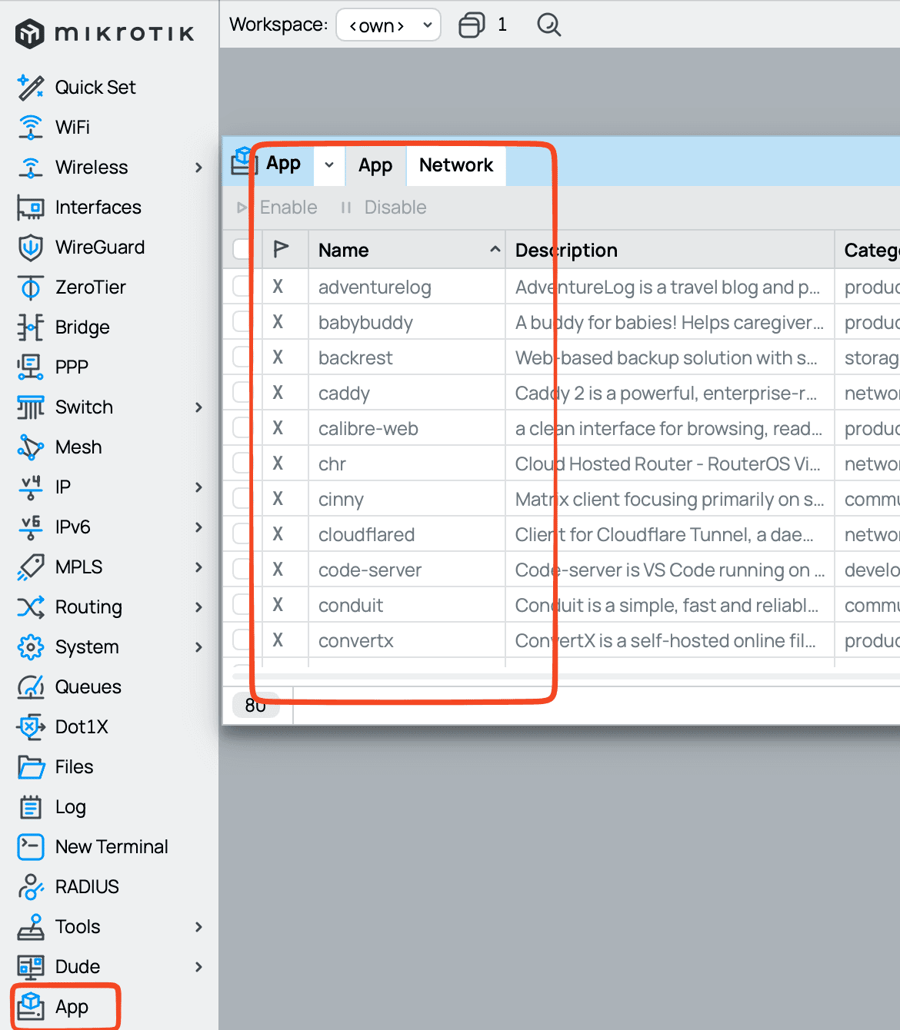Click the Dude icon
900x1030 pixels.
tap(30, 967)
